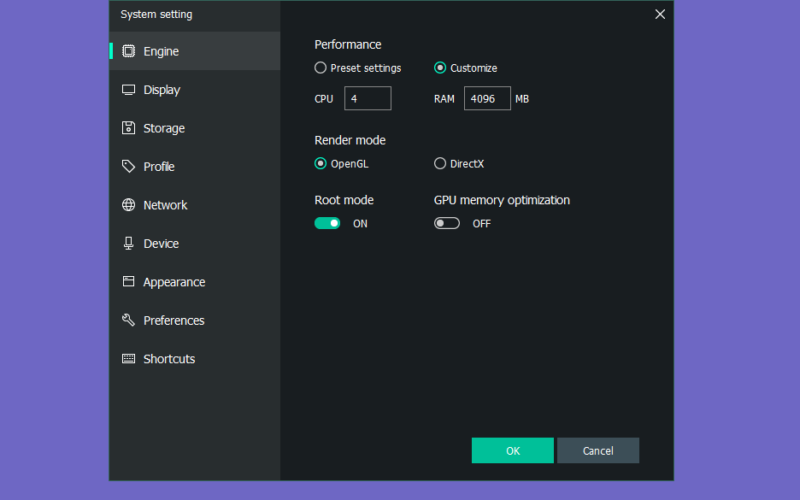Viewport: 800px width, 500px height.
Task: Click the Profile tag icon
Action: [129, 166]
